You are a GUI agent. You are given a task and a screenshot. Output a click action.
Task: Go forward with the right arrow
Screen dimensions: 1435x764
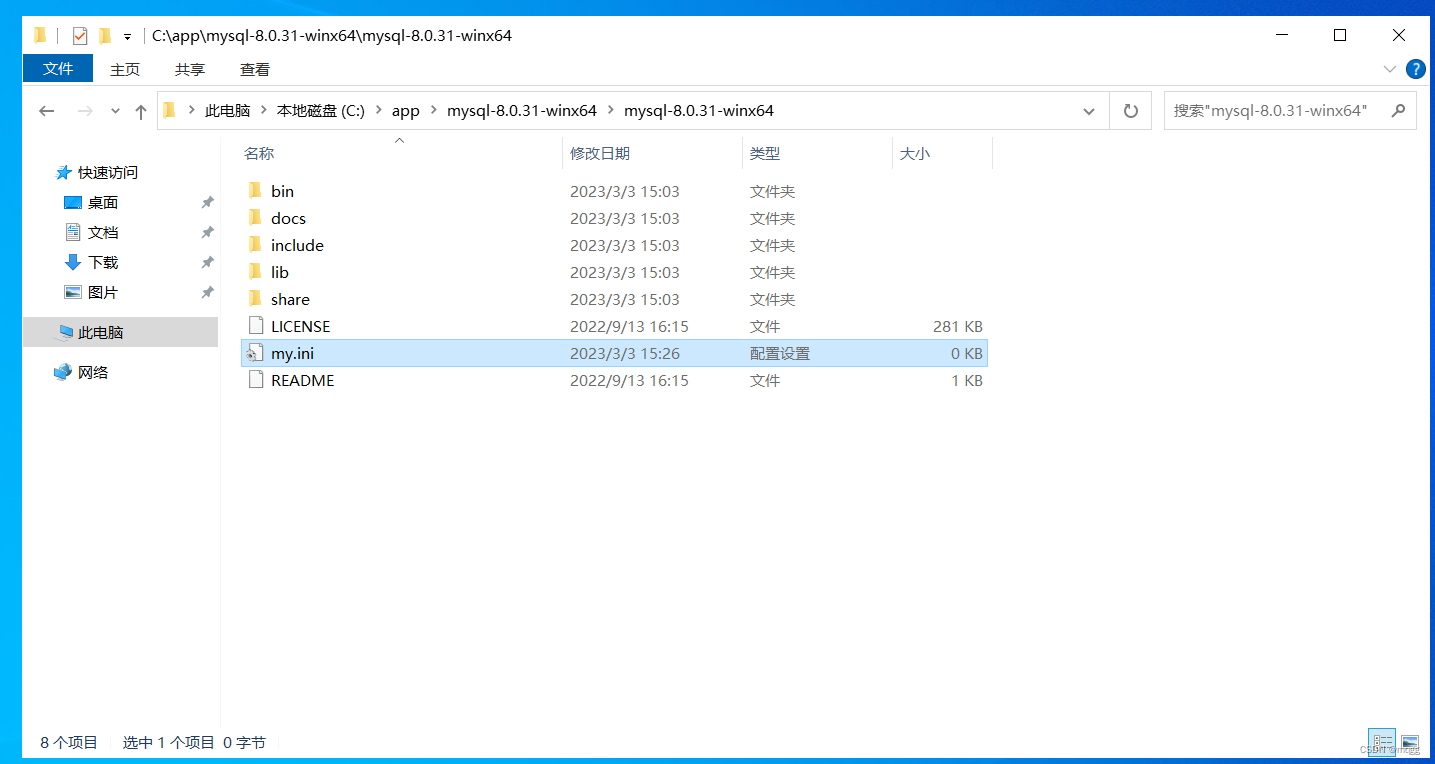coord(85,111)
